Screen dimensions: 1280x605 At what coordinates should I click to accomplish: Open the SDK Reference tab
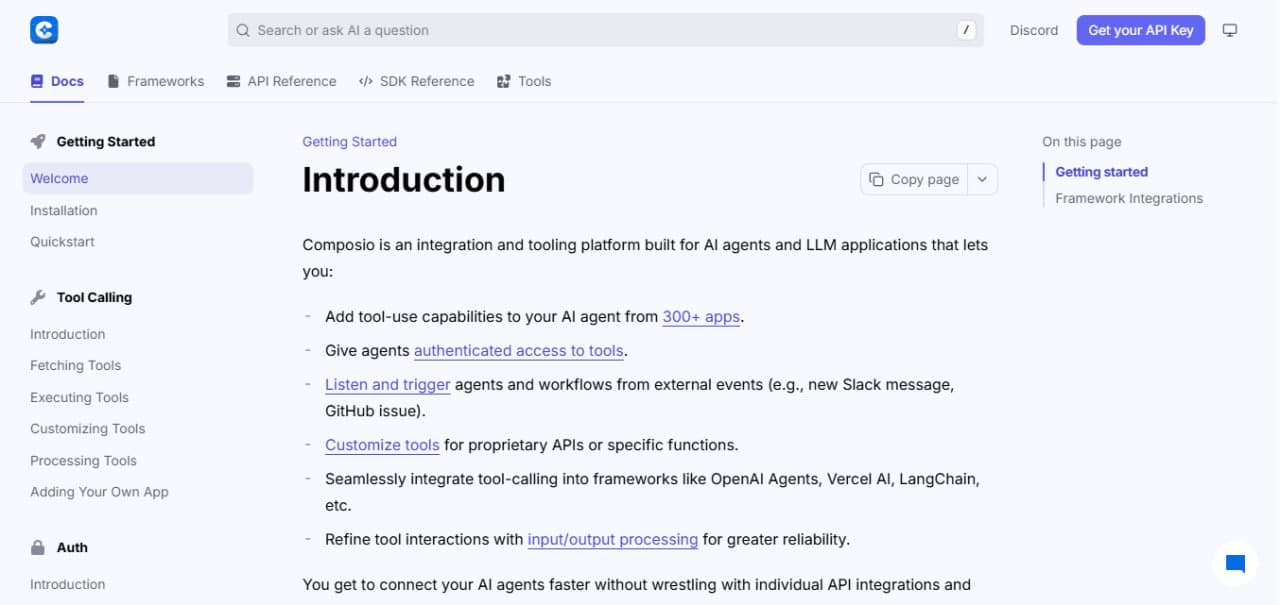(x=416, y=81)
